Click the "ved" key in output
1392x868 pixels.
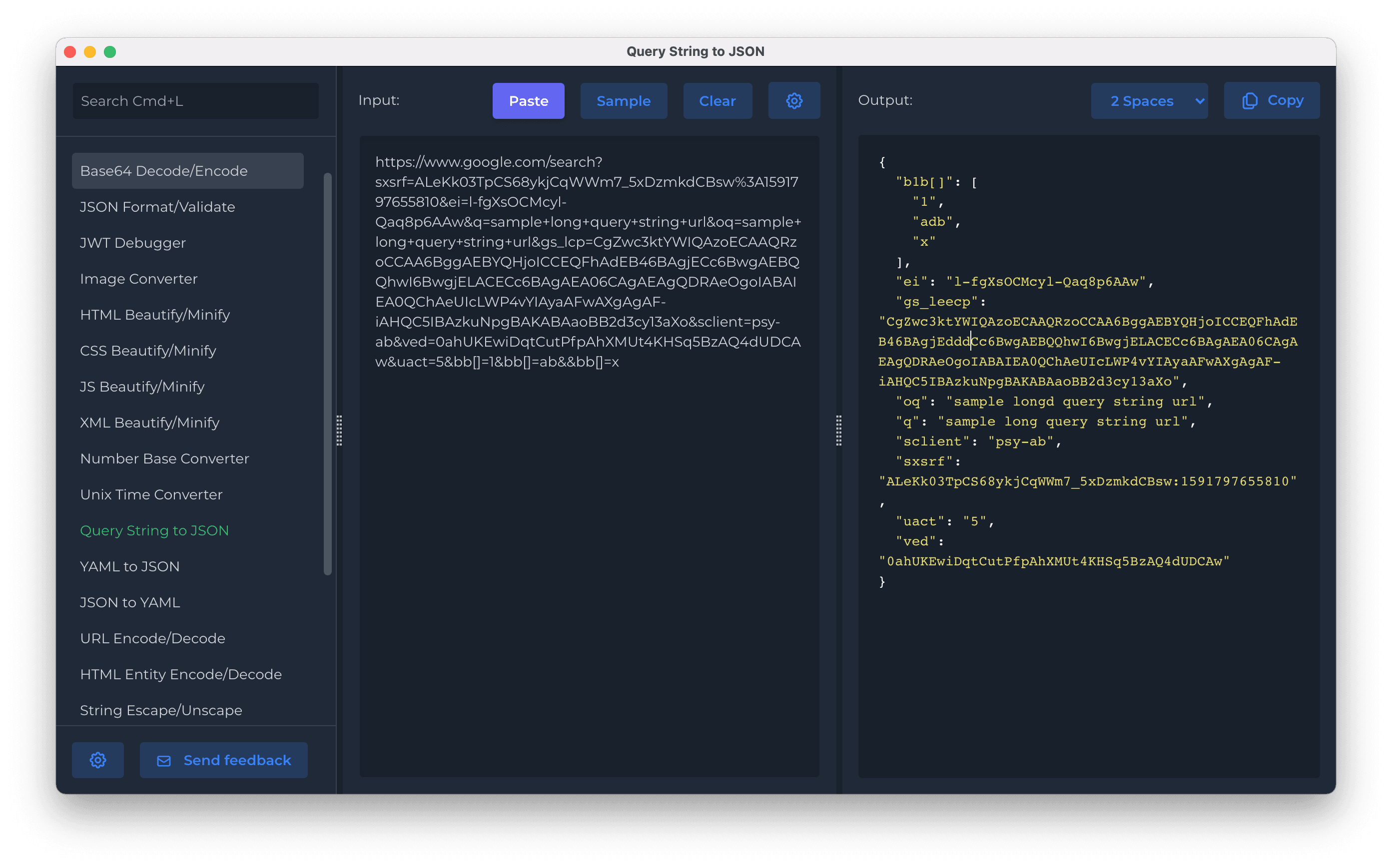(915, 541)
